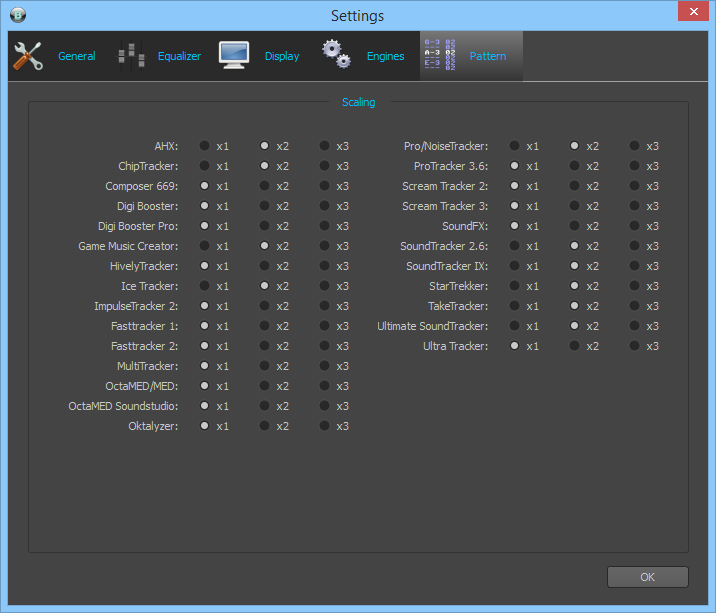
Task: Click the Pattern note grid icon
Action: point(440,55)
